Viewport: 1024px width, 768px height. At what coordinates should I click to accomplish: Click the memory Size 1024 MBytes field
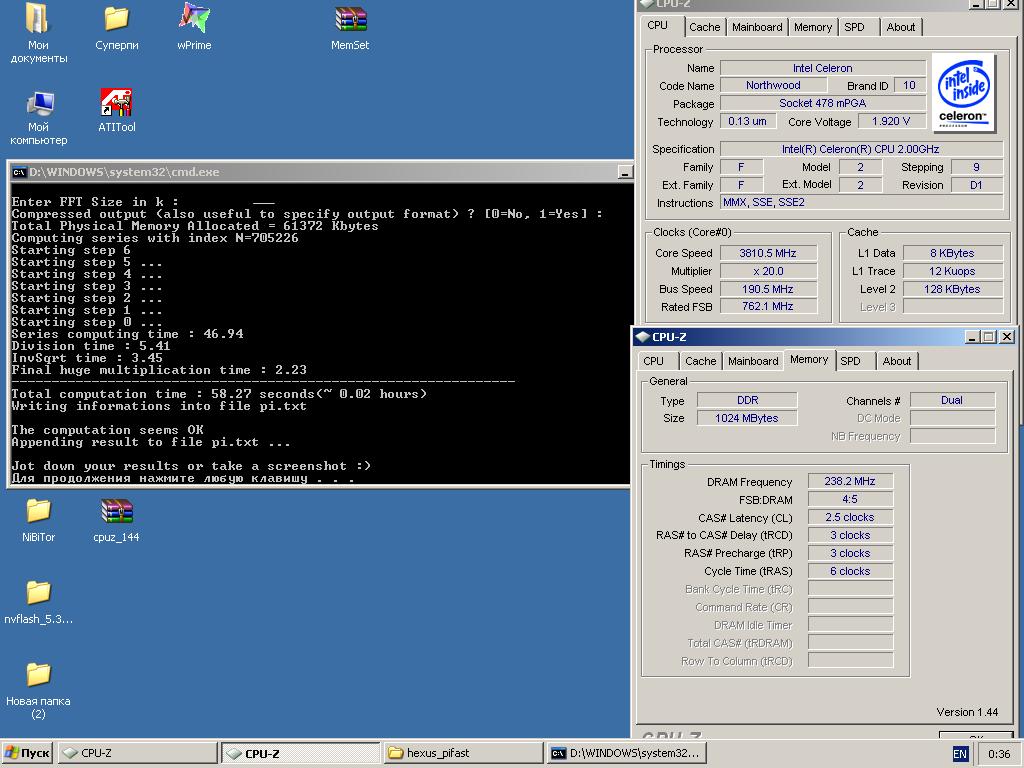tap(747, 418)
